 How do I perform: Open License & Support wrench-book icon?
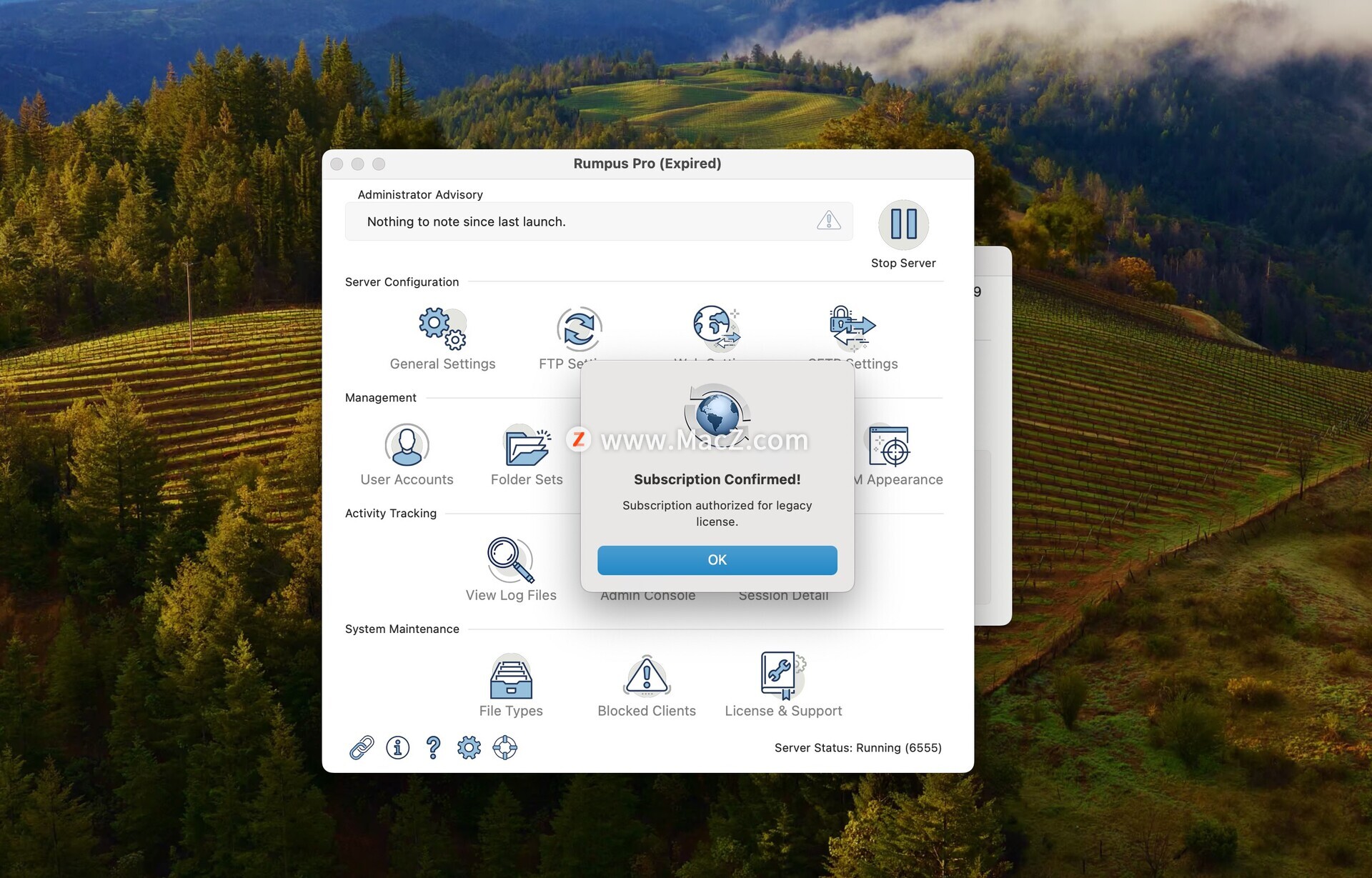click(x=783, y=676)
